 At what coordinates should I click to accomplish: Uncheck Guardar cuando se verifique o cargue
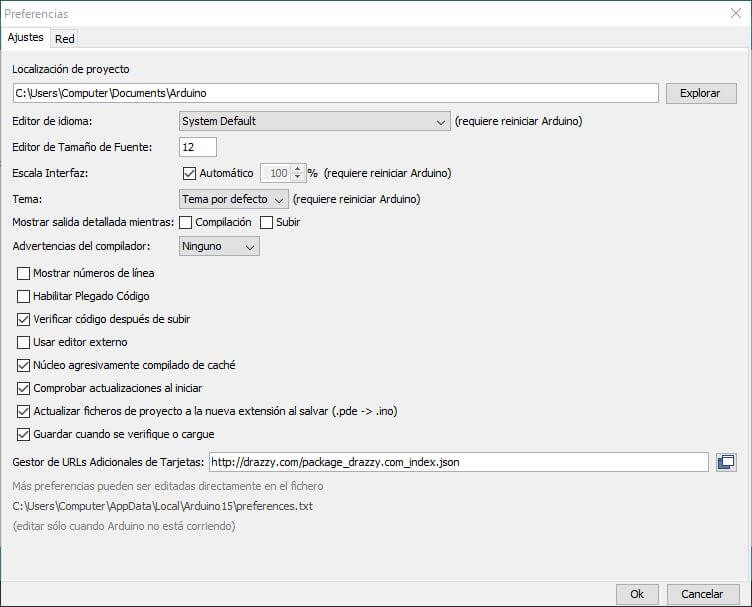24,434
